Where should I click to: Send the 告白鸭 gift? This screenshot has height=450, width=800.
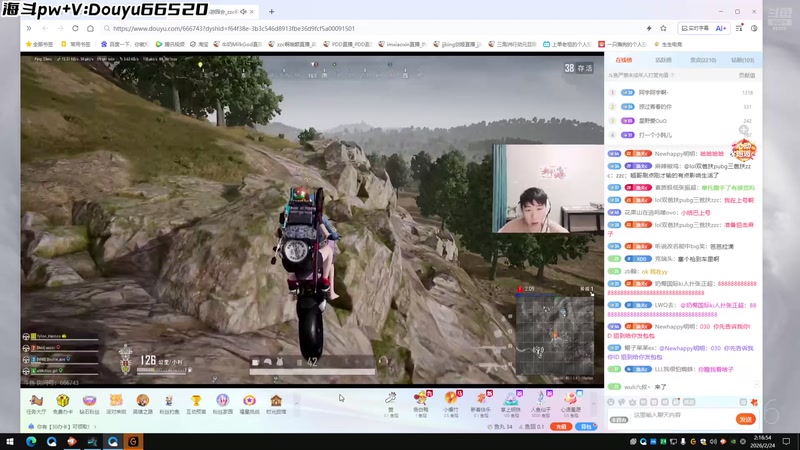point(421,405)
